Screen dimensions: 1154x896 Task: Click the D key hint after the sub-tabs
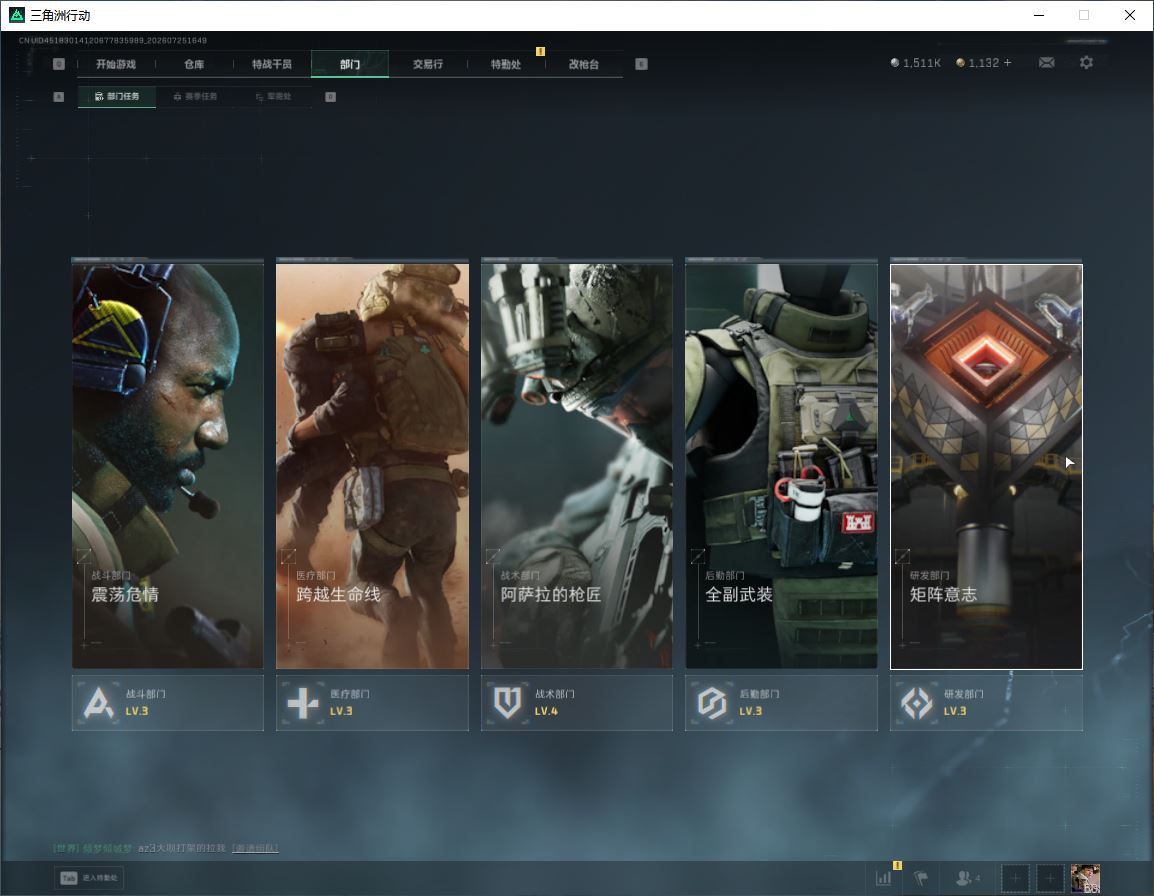[x=330, y=96]
